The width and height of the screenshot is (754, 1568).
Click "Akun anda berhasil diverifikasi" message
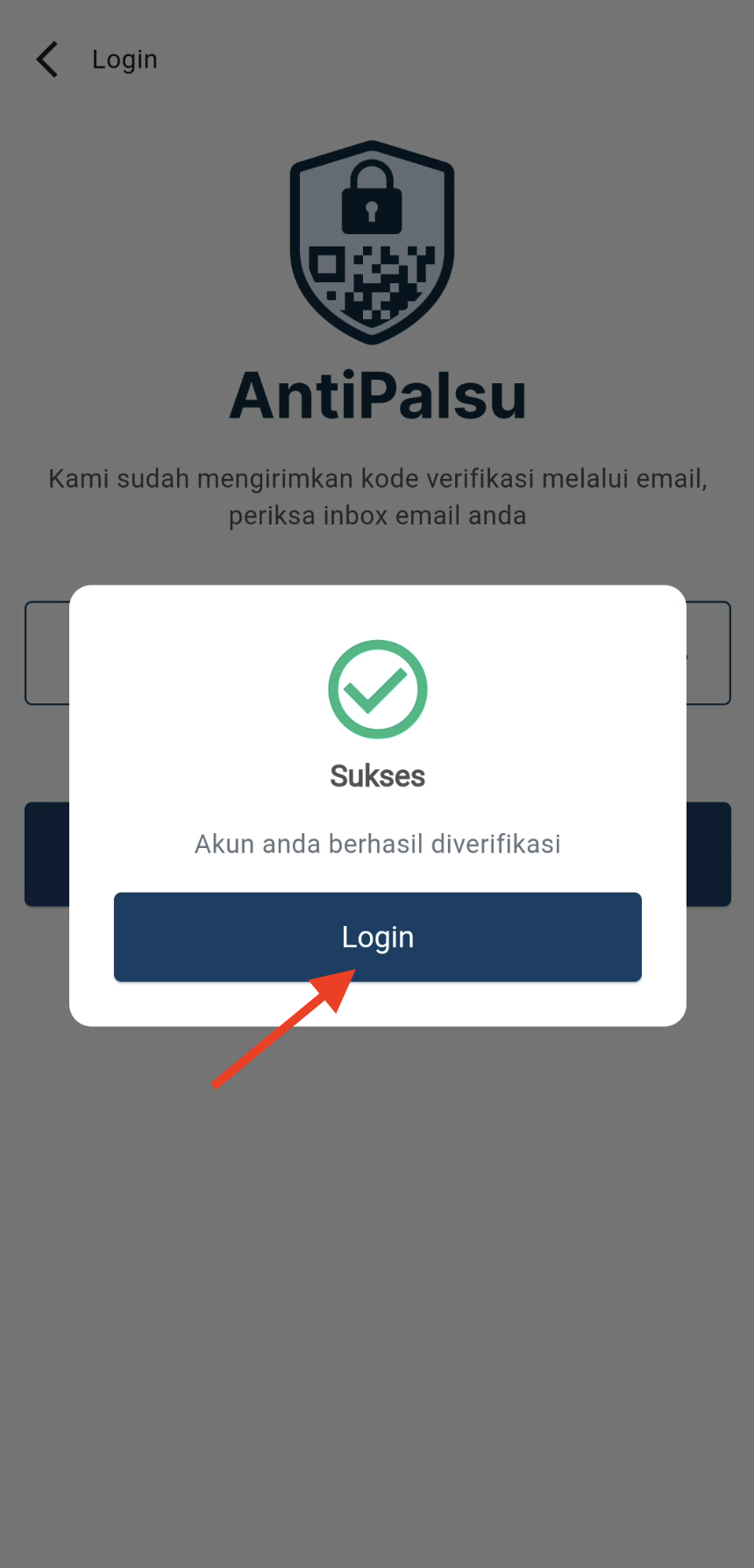click(378, 844)
